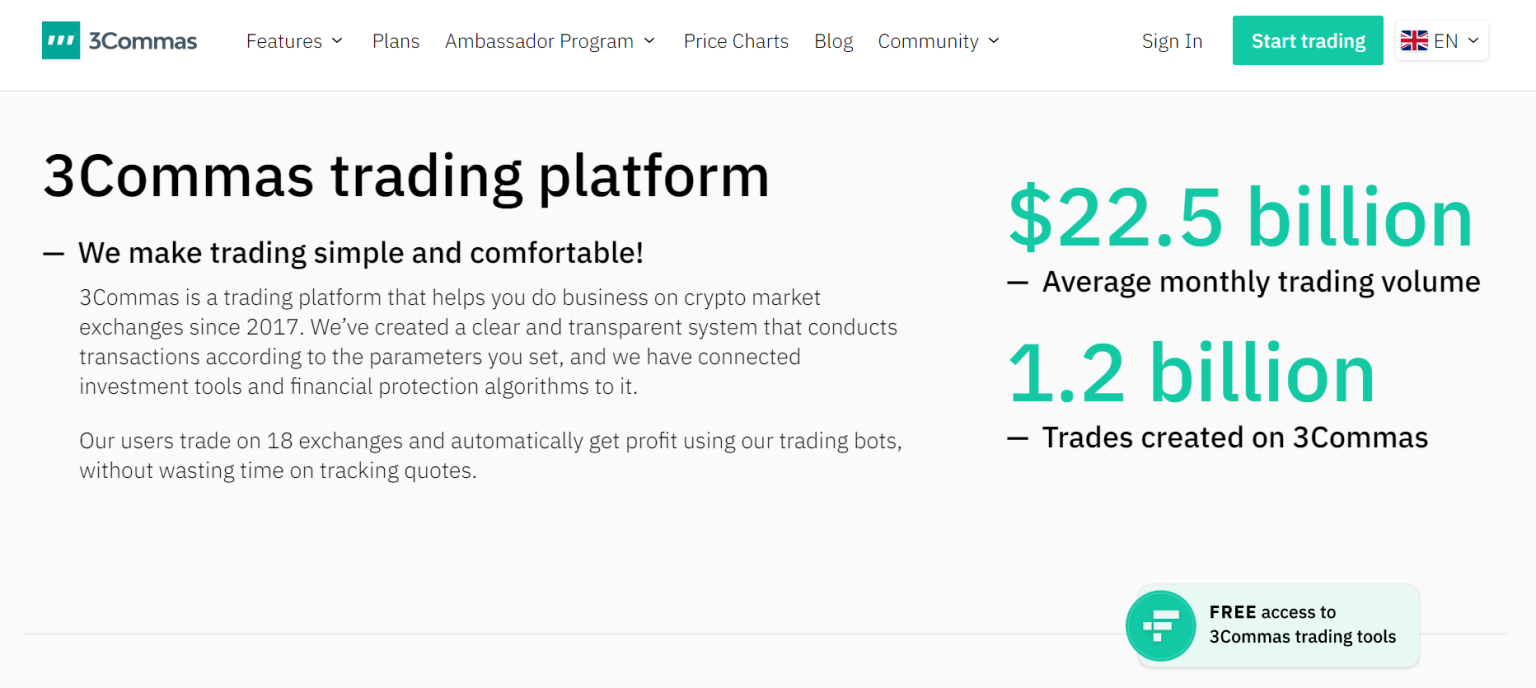
Task: Open the Community dropdown menu
Action: [x=938, y=41]
